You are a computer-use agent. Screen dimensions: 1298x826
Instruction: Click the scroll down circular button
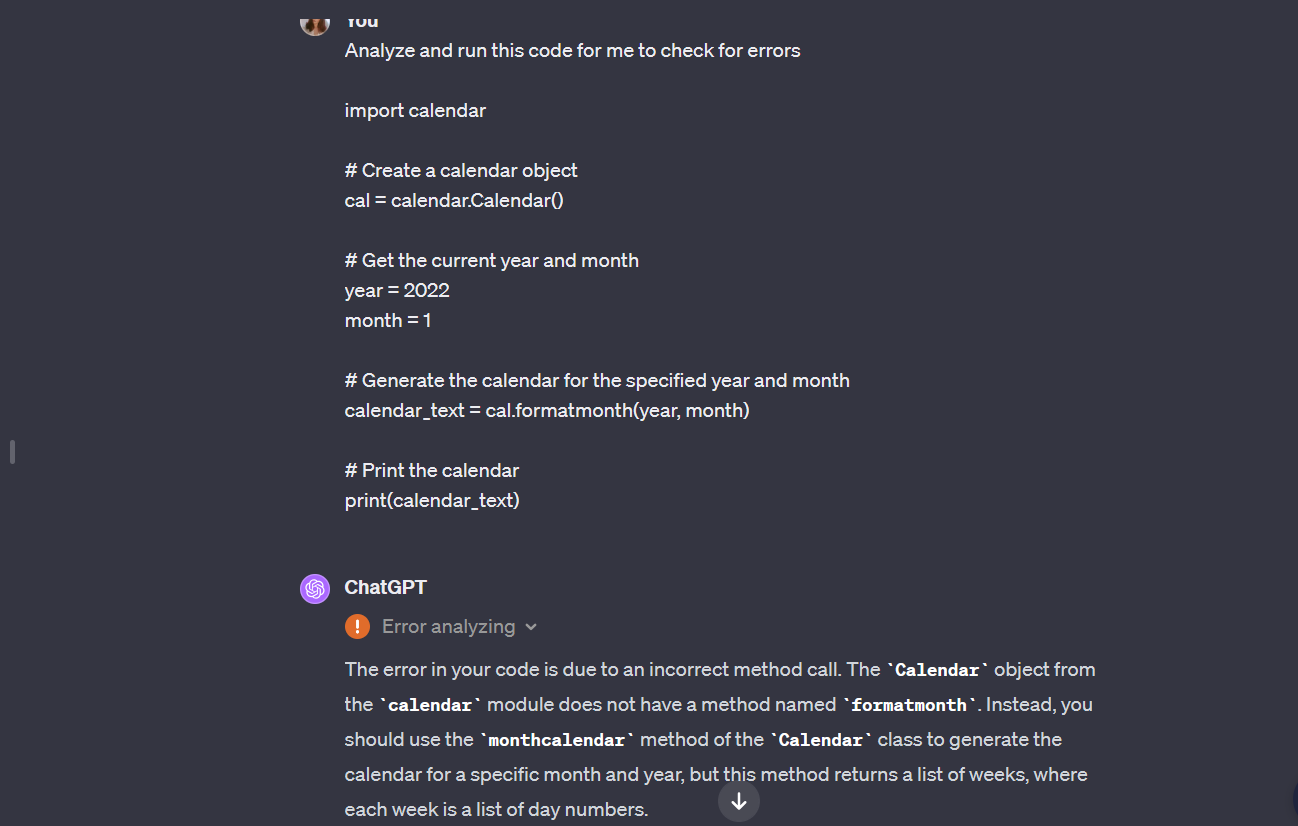click(738, 801)
